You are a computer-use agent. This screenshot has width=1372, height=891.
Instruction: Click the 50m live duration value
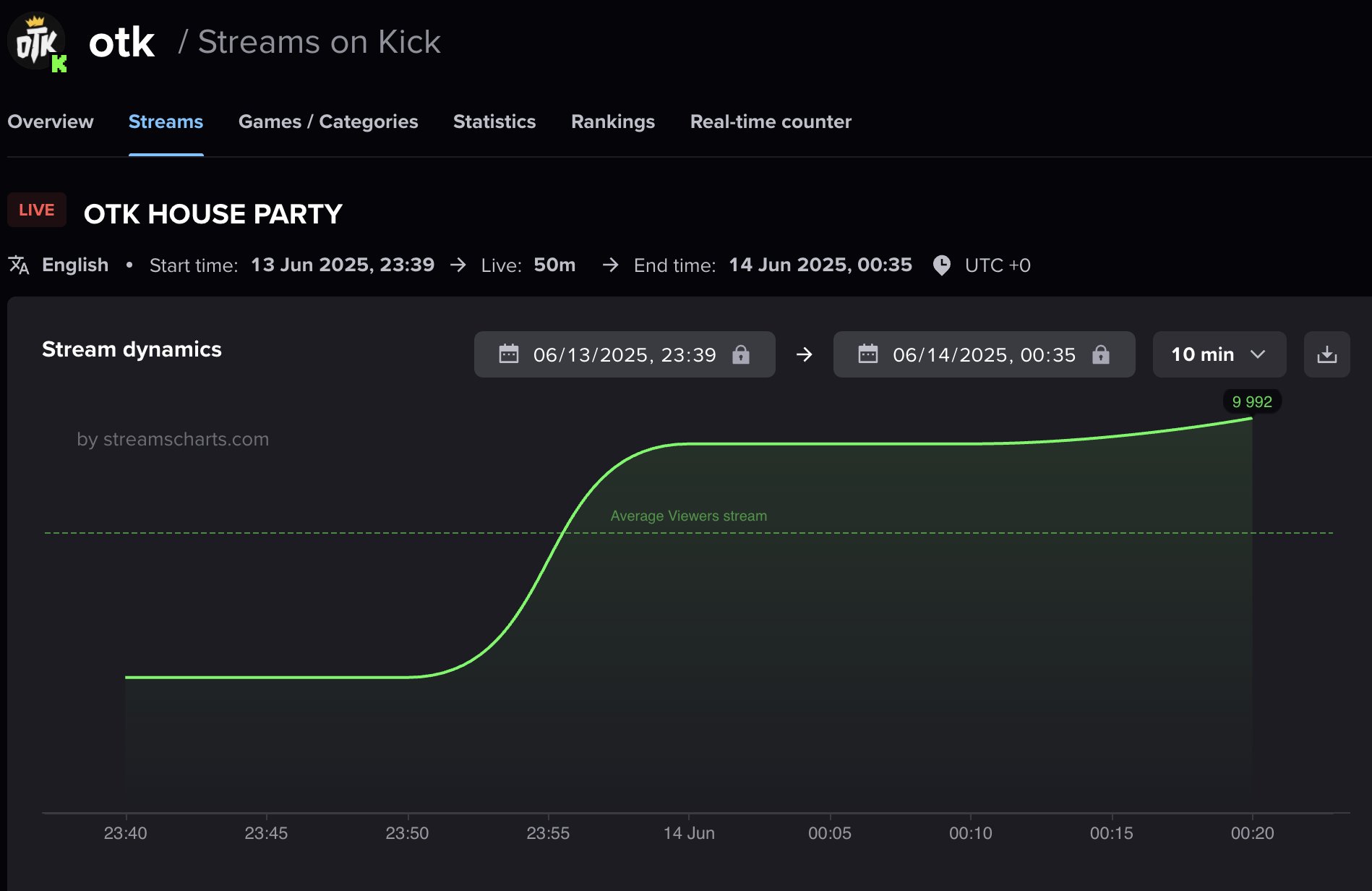pyautogui.click(x=554, y=265)
